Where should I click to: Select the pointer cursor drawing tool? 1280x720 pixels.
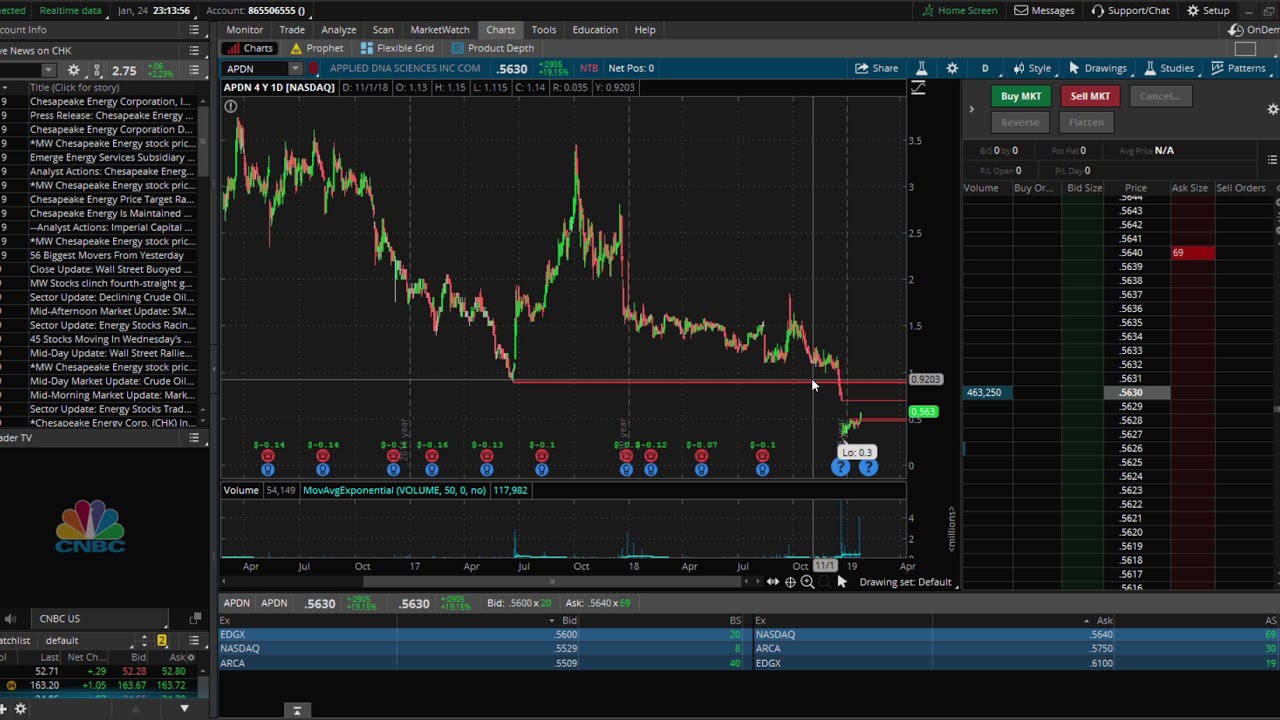pyautogui.click(x=842, y=582)
